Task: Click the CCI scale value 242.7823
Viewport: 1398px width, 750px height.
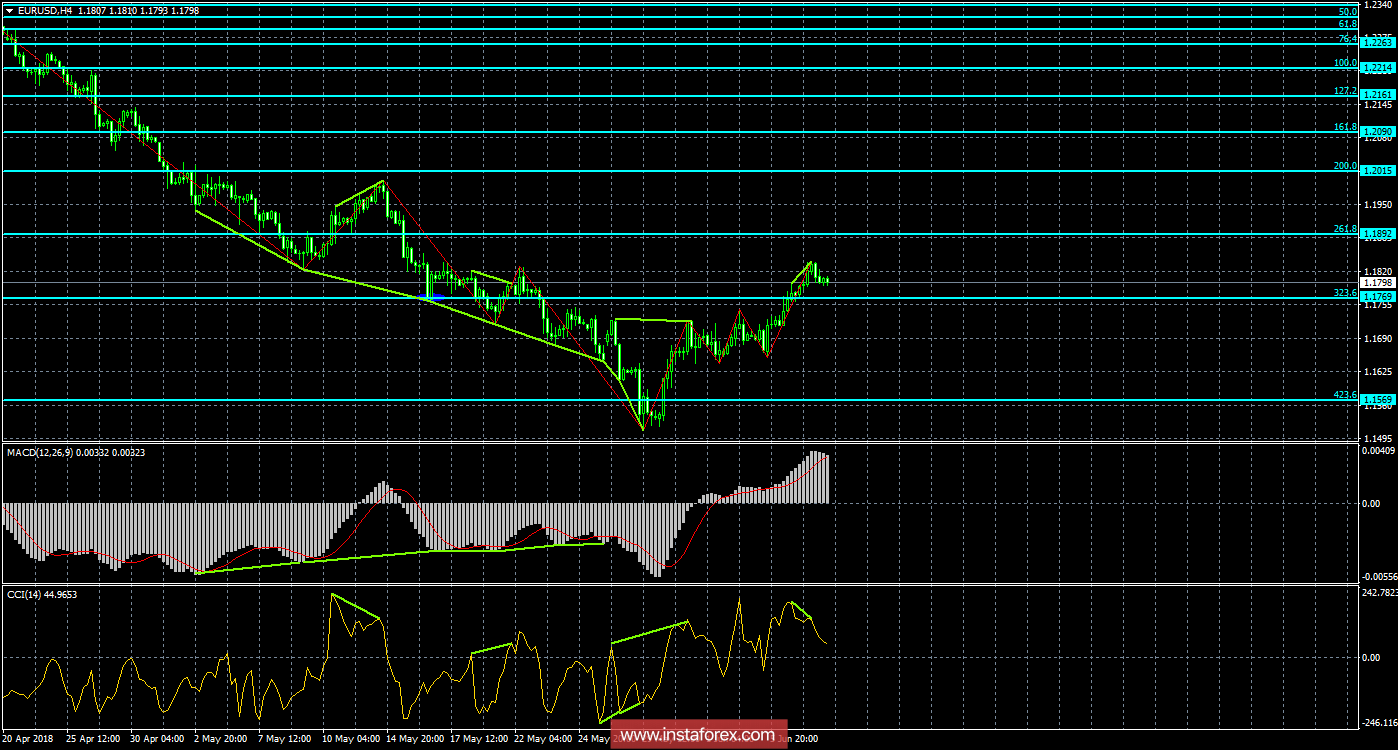Action: (1379, 593)
